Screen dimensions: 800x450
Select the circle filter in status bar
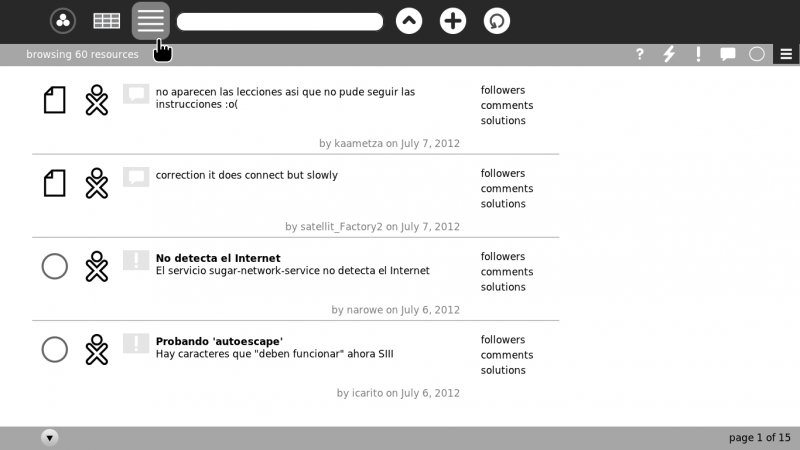coord(757,55)
